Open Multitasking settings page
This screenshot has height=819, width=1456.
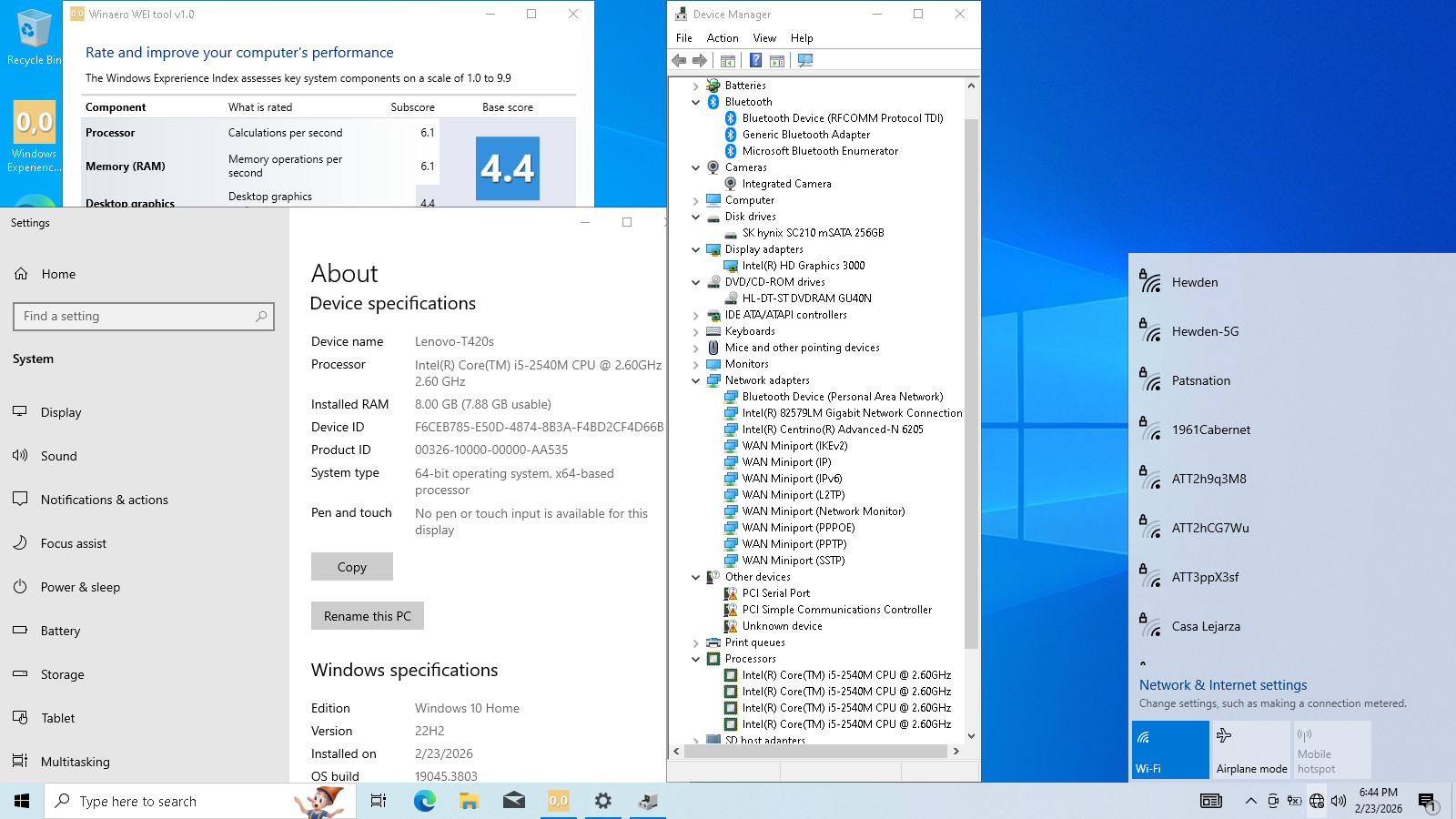tap(75, 762)
